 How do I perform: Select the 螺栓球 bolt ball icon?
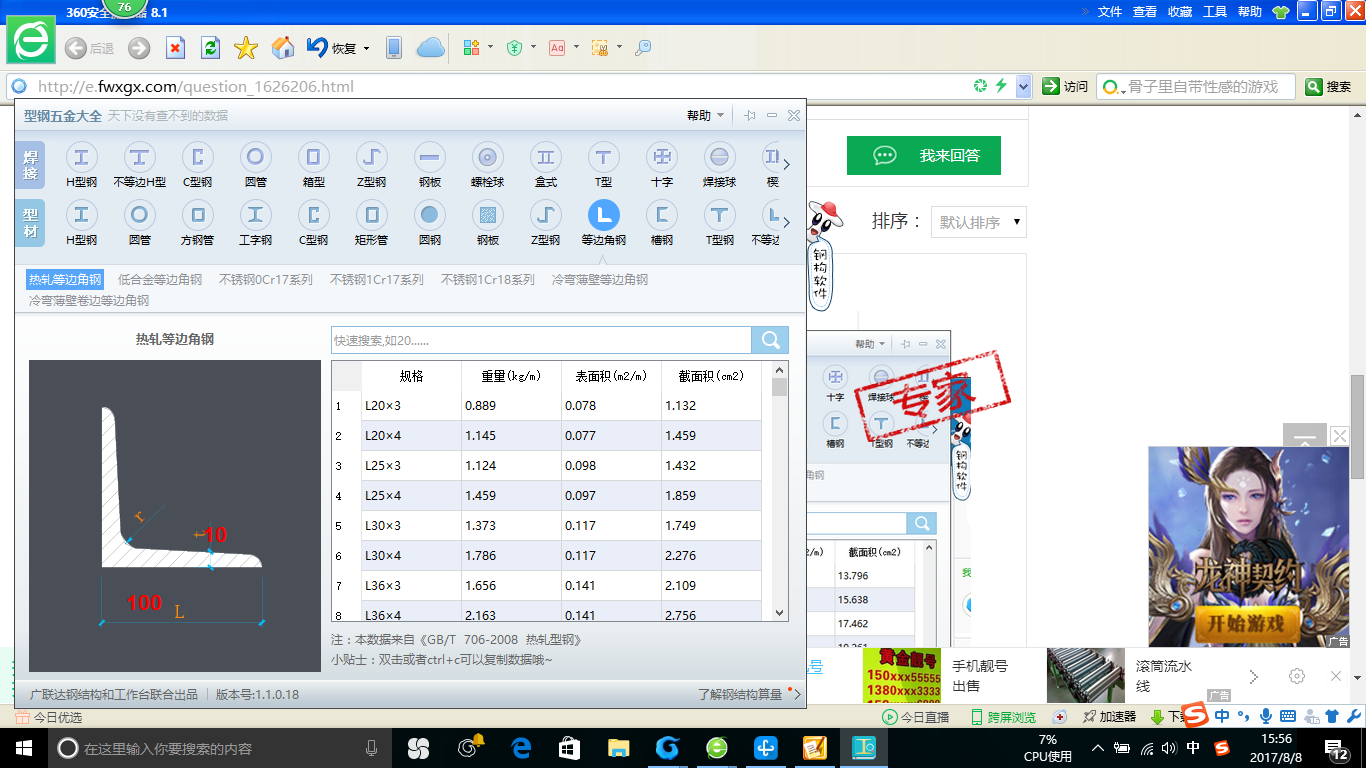[x=488, y=157]
